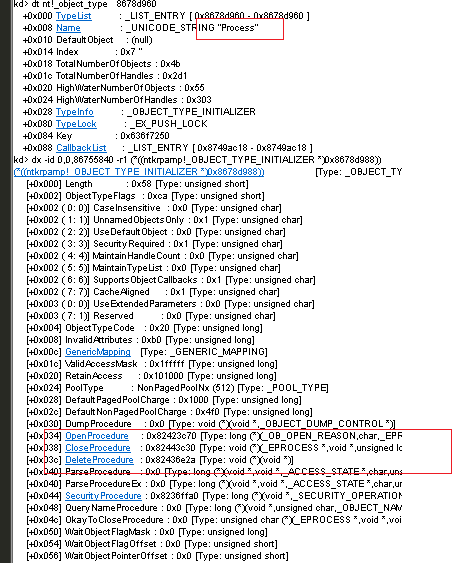The height and width of the screenshot is (563, 471).
Task: Click the QueryNameProcedure row
Action: [214, 508]
